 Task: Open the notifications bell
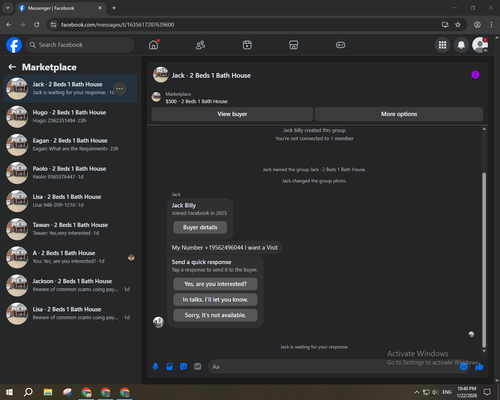coord(461,45)
